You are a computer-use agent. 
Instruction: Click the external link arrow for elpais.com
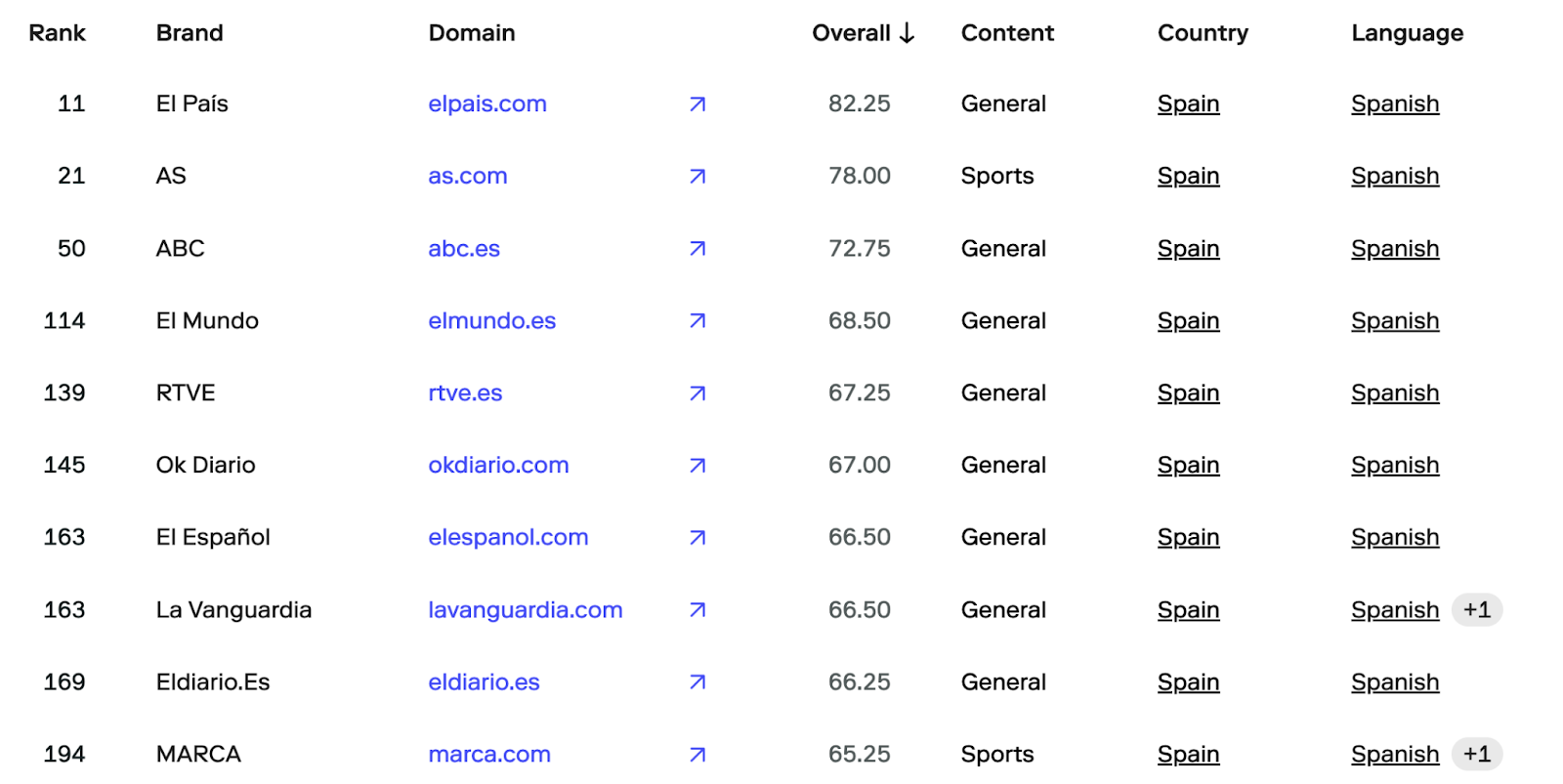[x=697, y=104]
